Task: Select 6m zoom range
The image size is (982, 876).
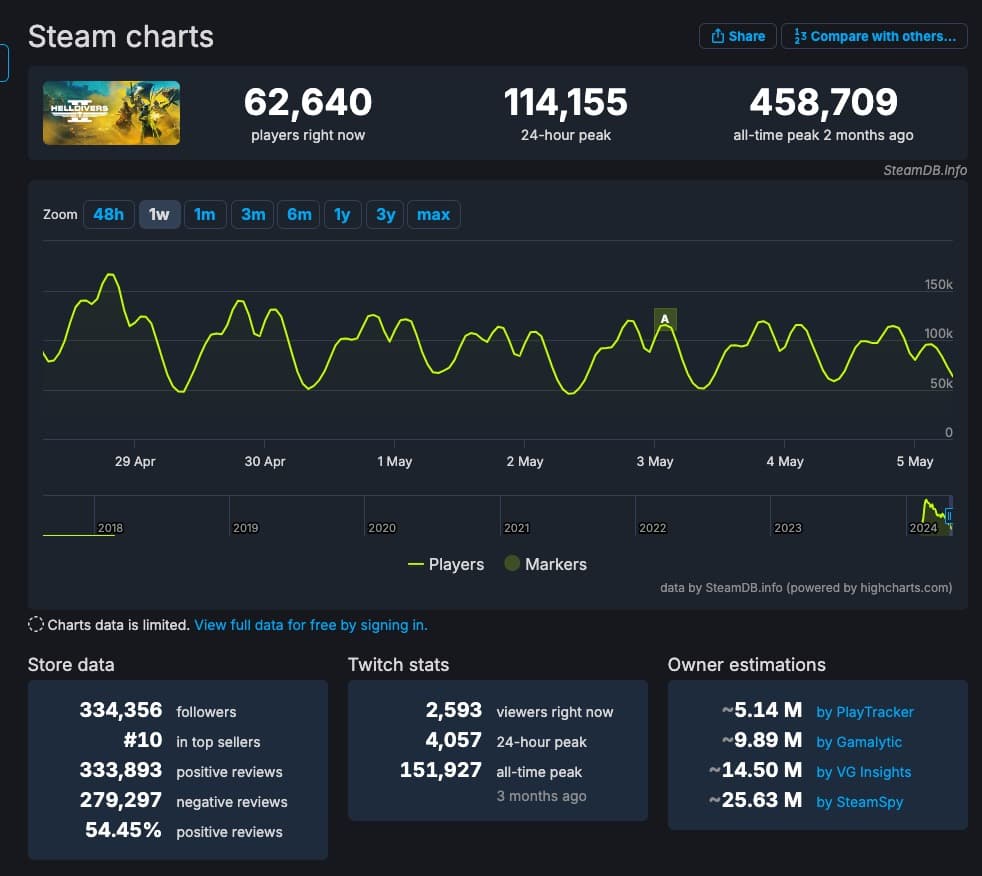Action: [x=299, y=215]
